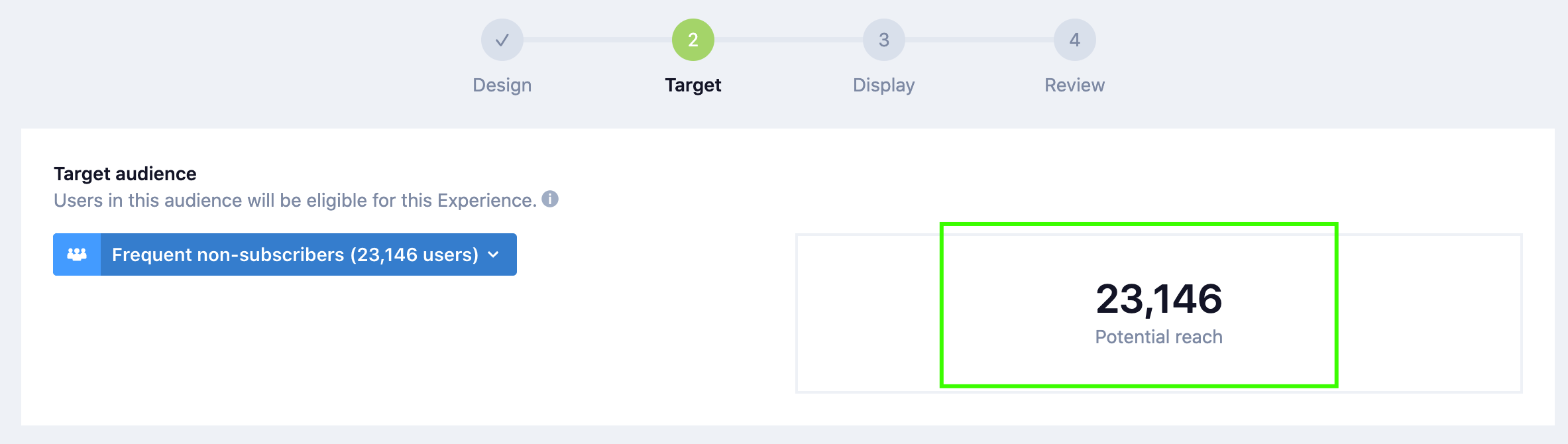Click progress line between steps 2 and 3
The height and width of the screenshot is (444, 1568).
click(788, 40)
